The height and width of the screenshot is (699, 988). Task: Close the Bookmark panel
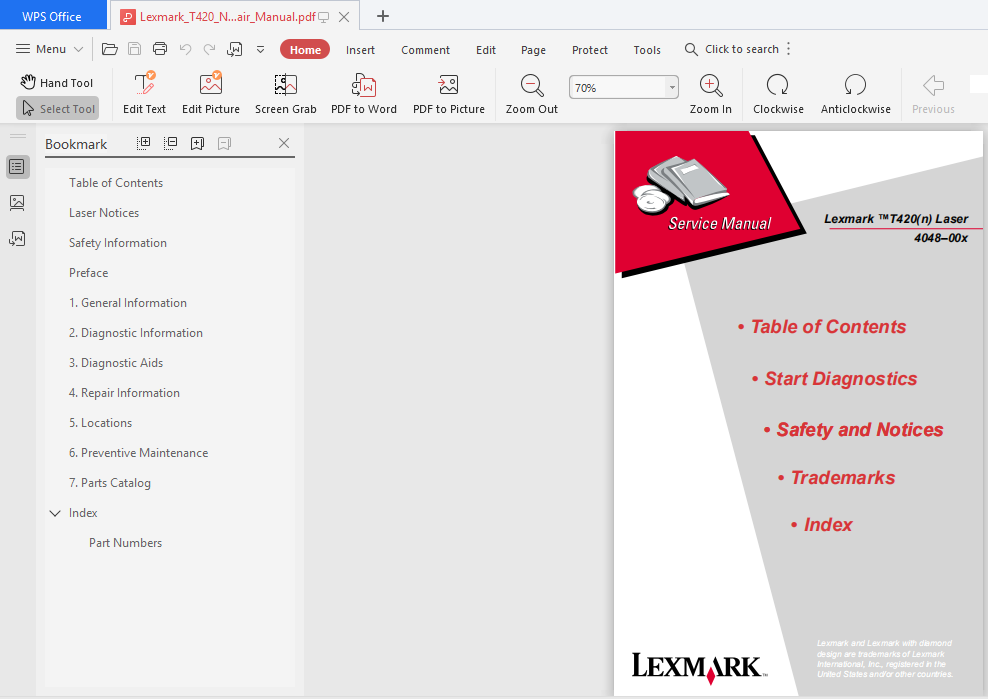(284, 143)
